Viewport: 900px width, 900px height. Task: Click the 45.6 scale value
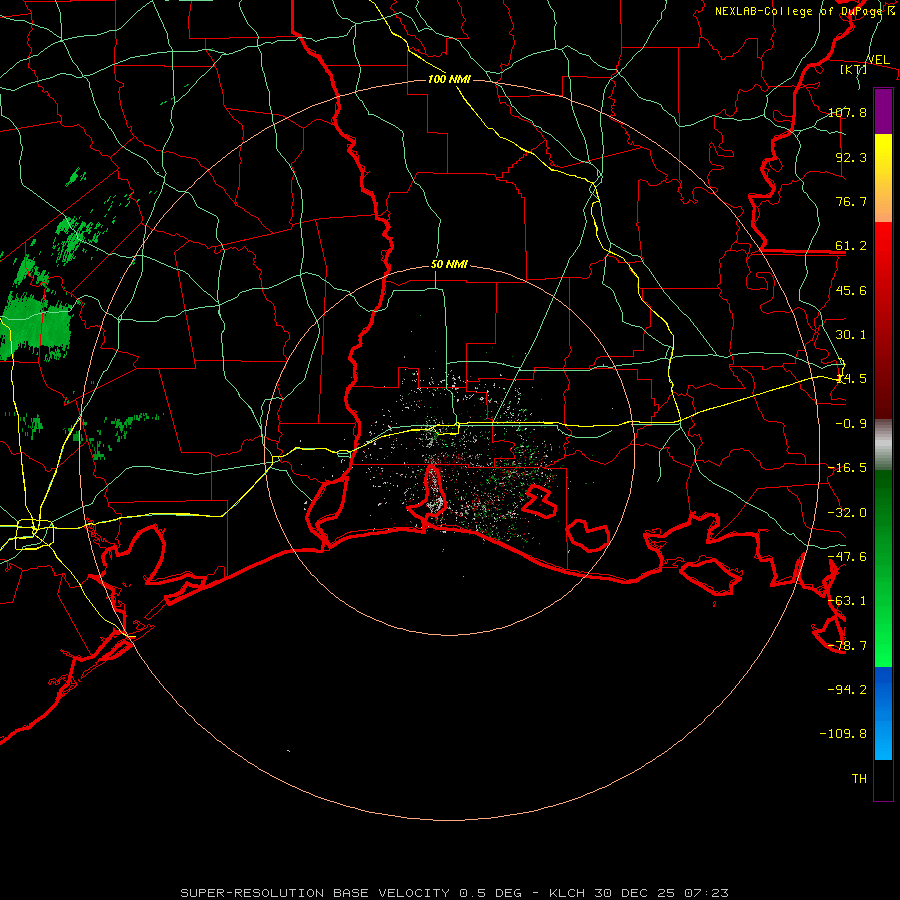[851, 290]
